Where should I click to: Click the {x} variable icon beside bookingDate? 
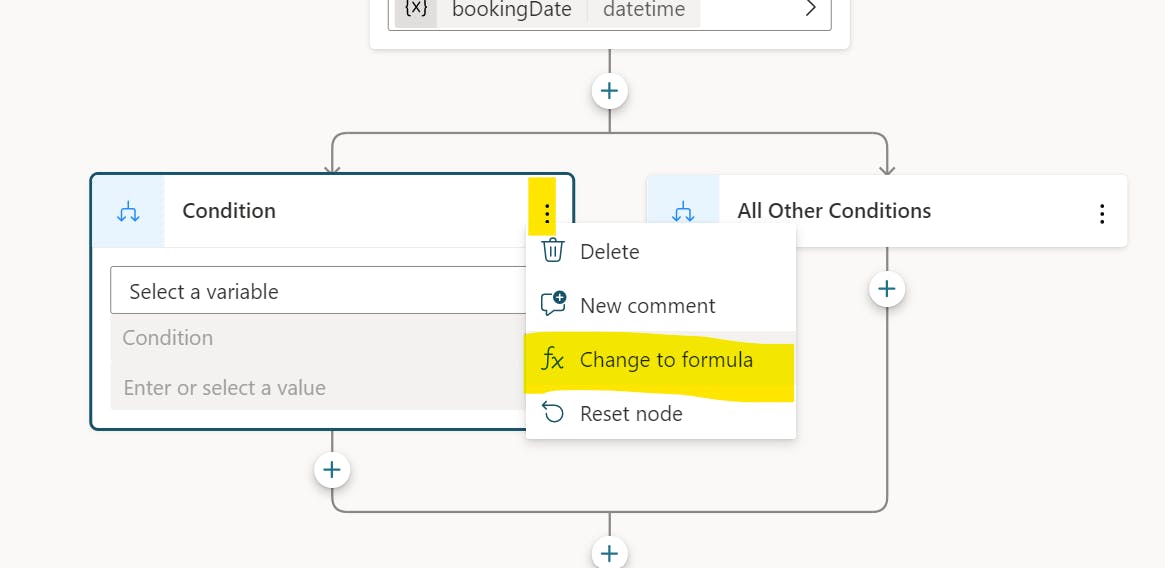click(x=414, y=10)
